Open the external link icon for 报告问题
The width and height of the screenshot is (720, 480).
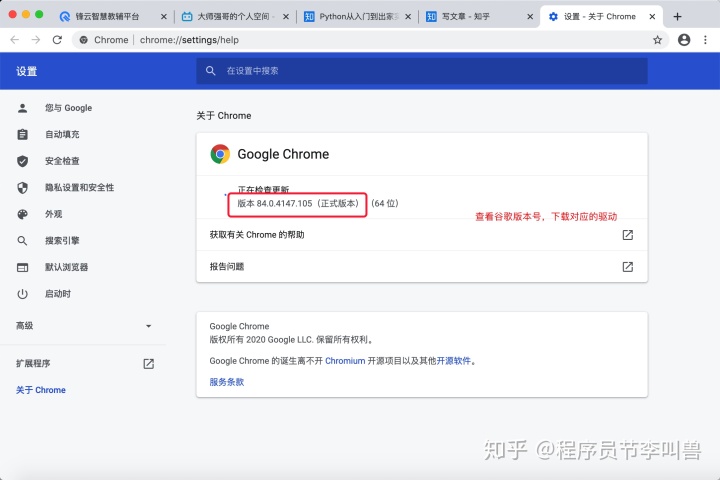click(628, 267)
